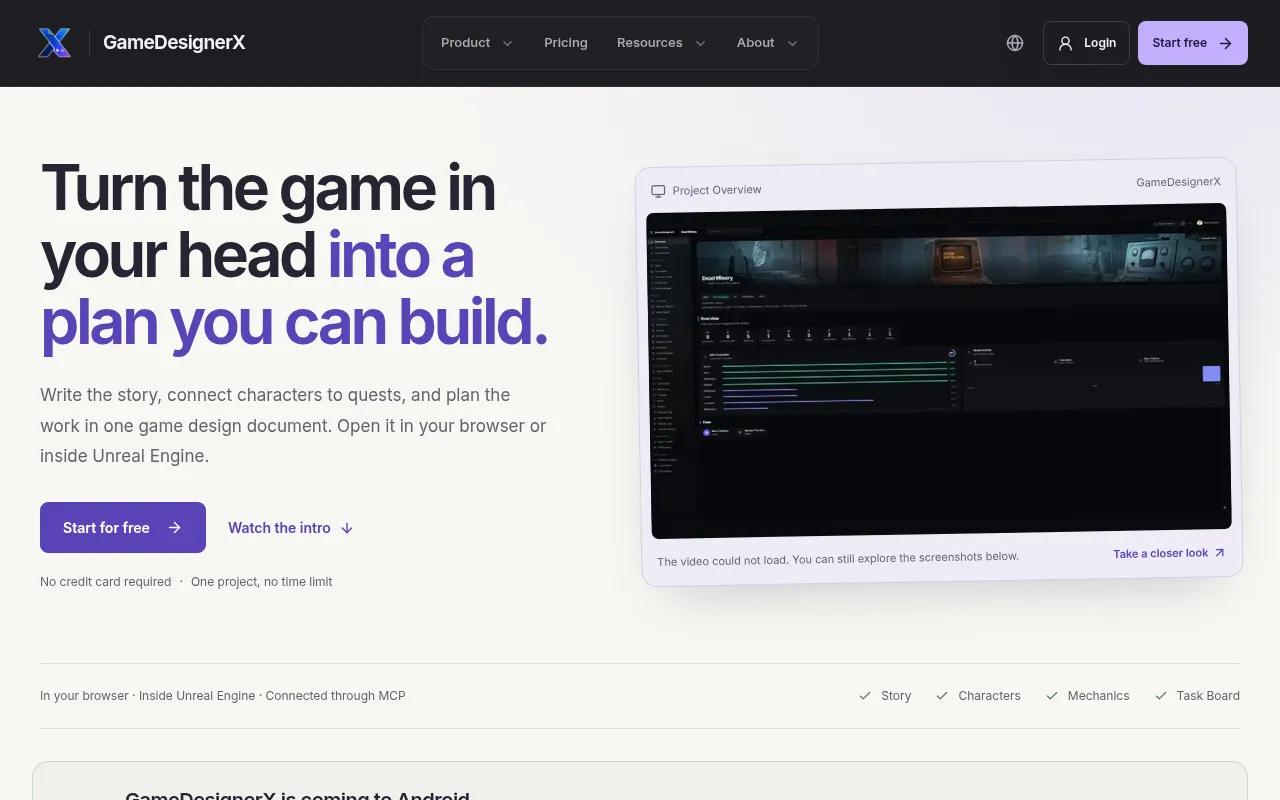Open the Take a closer look link
Image resolution: width=1280 pixels, height=800 pixels.
(x=1169, y=553)
